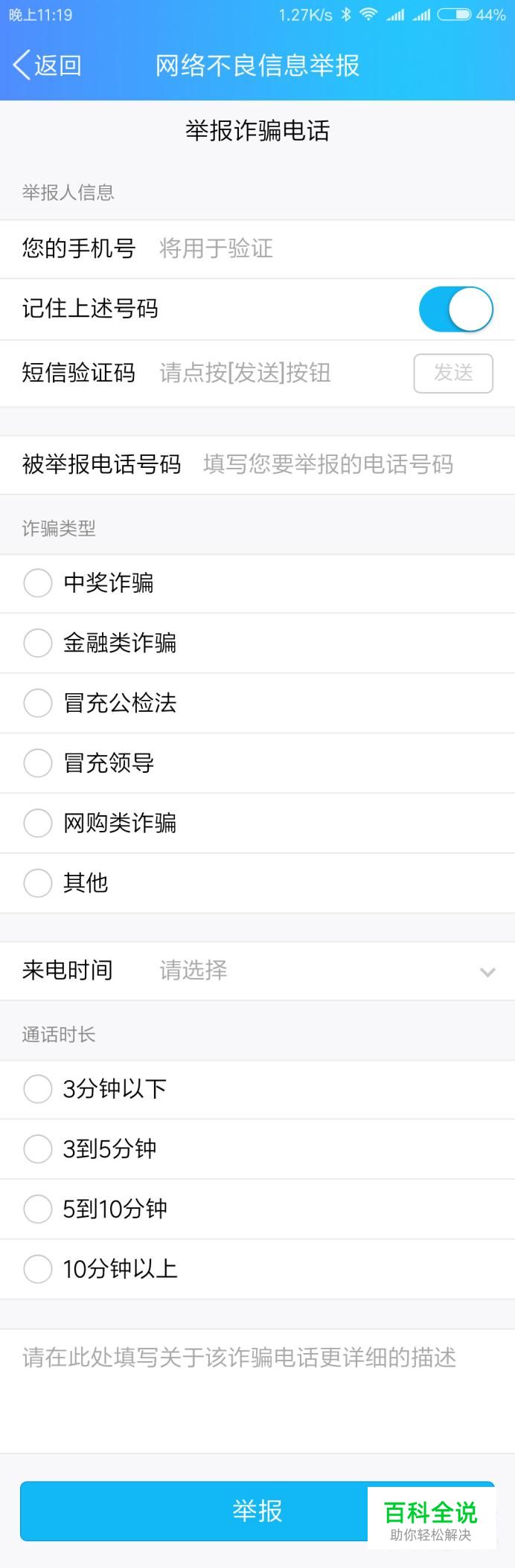Tap the battery indicator icon

tap(453, 15)
